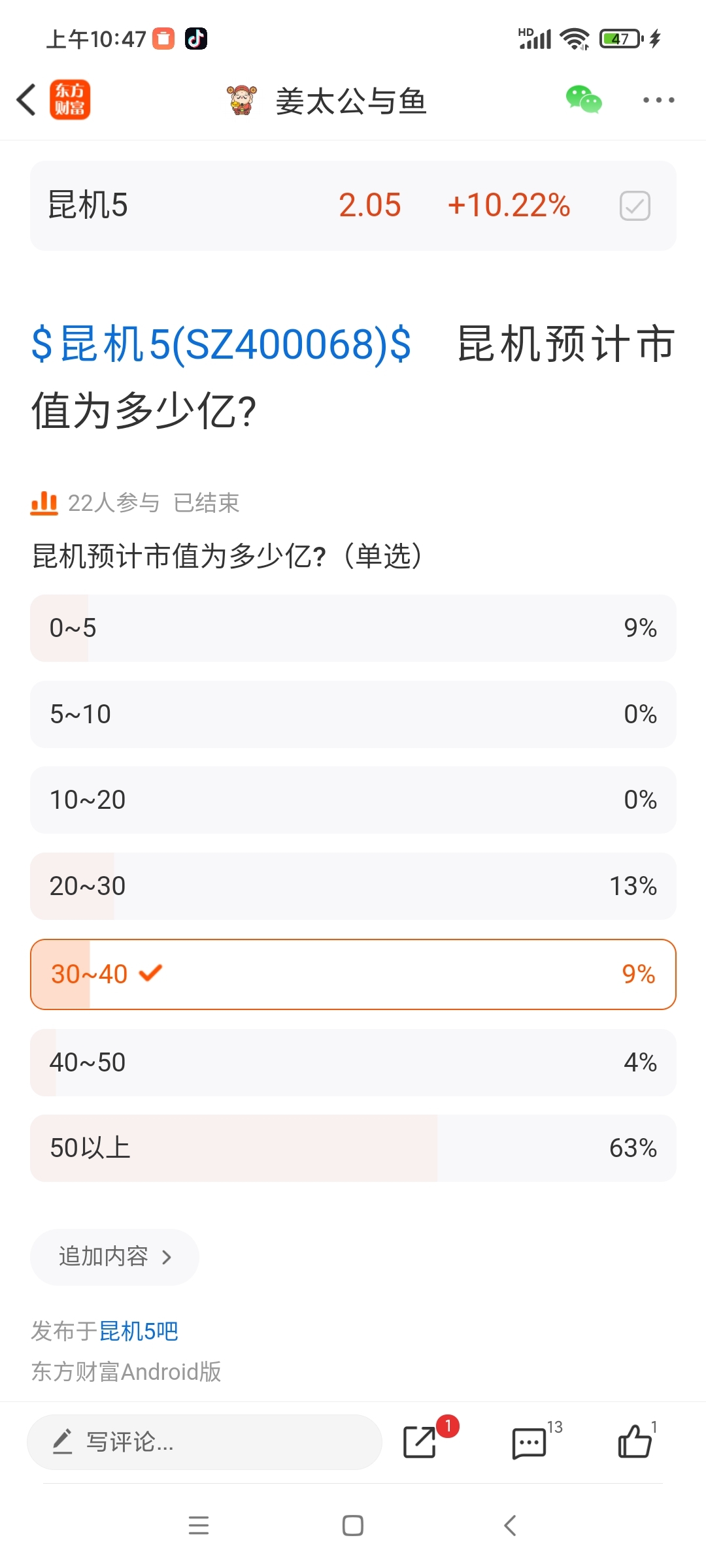
Task: Open comments via speech bubble icon
Action: coord(529,1442)
